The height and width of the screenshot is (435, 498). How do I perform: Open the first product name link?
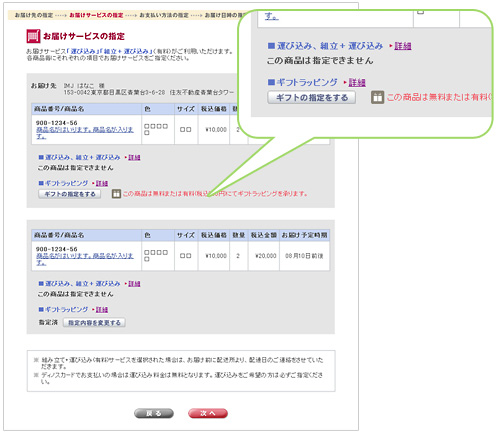(x=85, y=133)
